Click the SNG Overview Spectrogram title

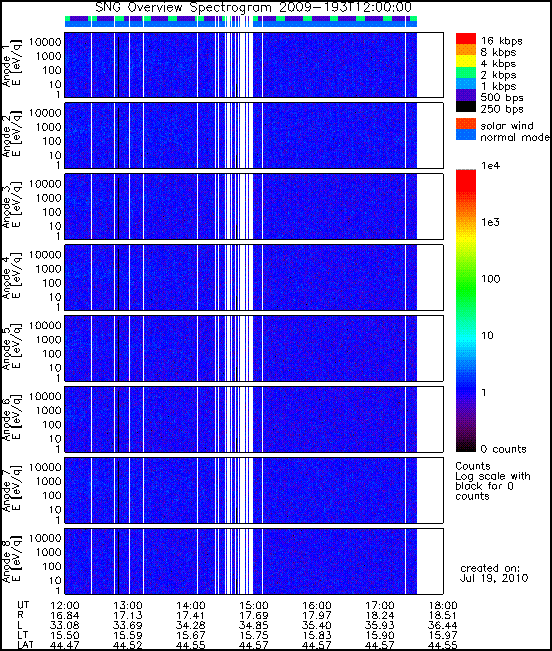coord(254,7)
